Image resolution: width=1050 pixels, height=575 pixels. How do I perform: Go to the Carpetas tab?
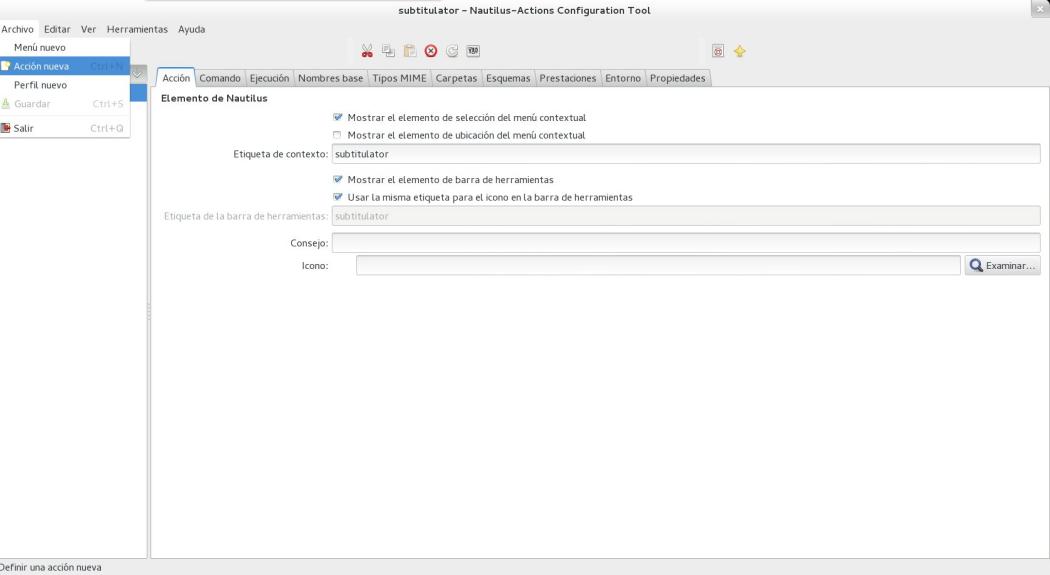(456, 78)
